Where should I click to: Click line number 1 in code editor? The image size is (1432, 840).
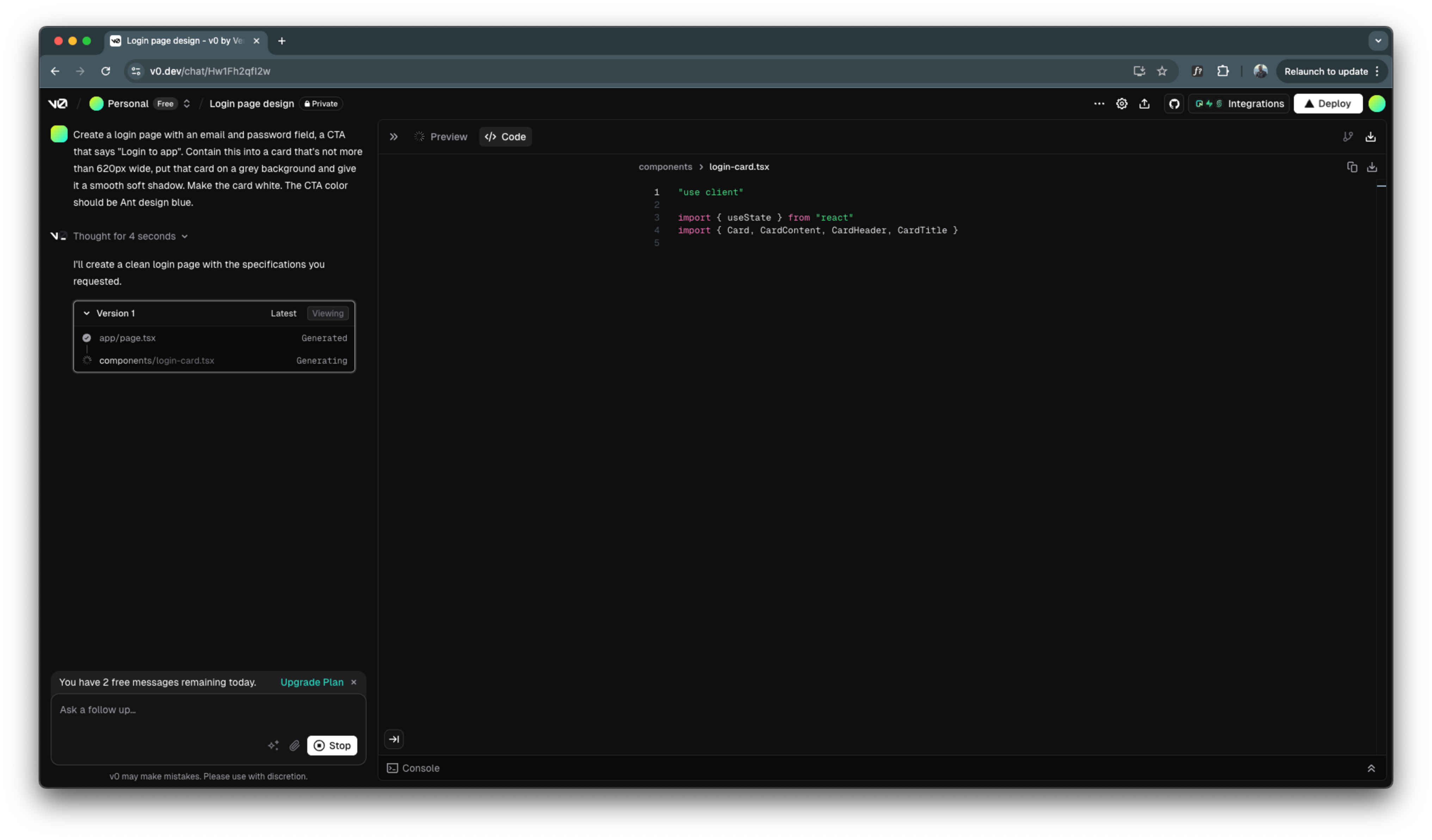(656, 192)
